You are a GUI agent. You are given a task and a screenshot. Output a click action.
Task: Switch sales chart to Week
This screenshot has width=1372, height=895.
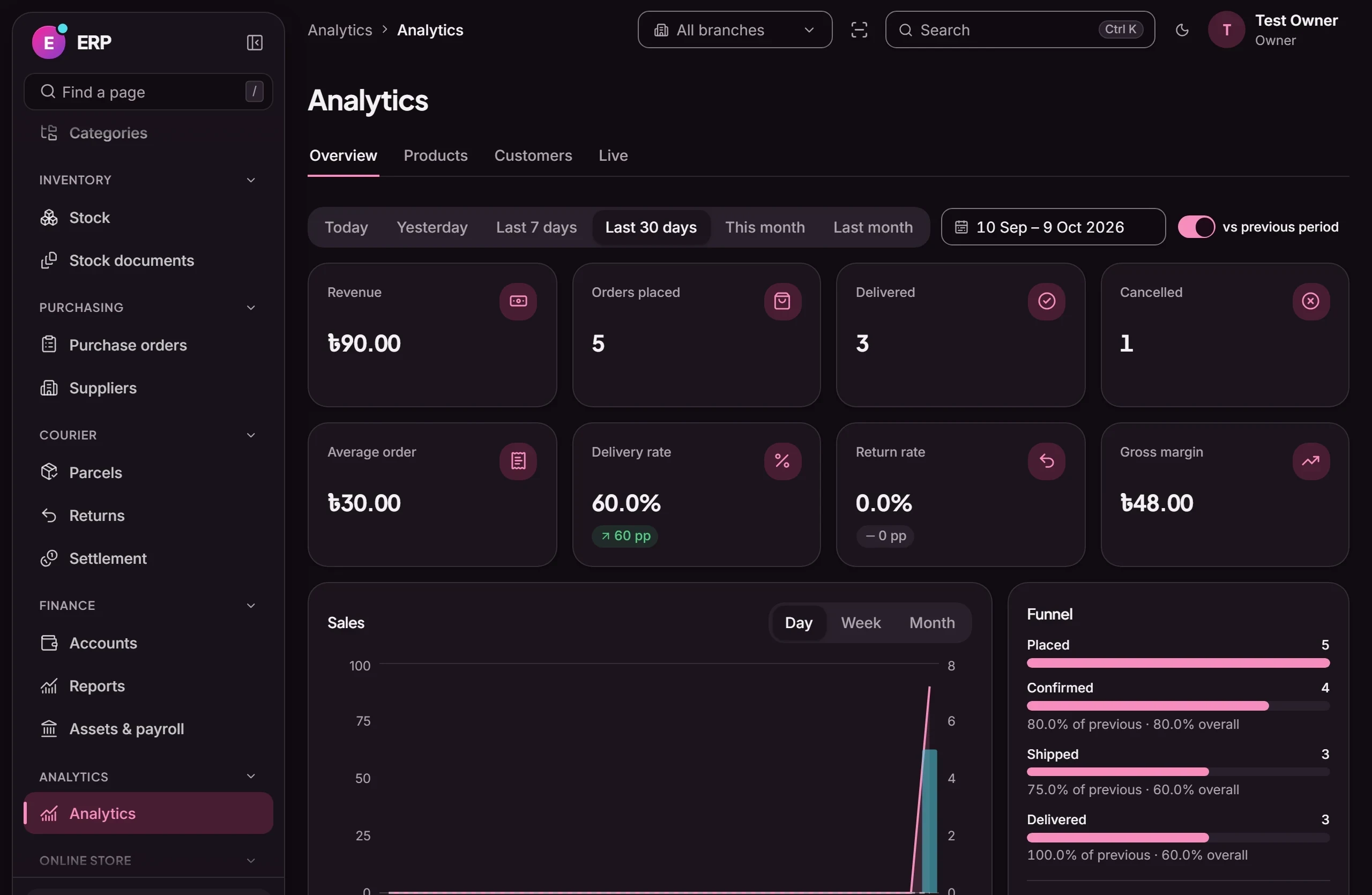click(x=860, y=623)
